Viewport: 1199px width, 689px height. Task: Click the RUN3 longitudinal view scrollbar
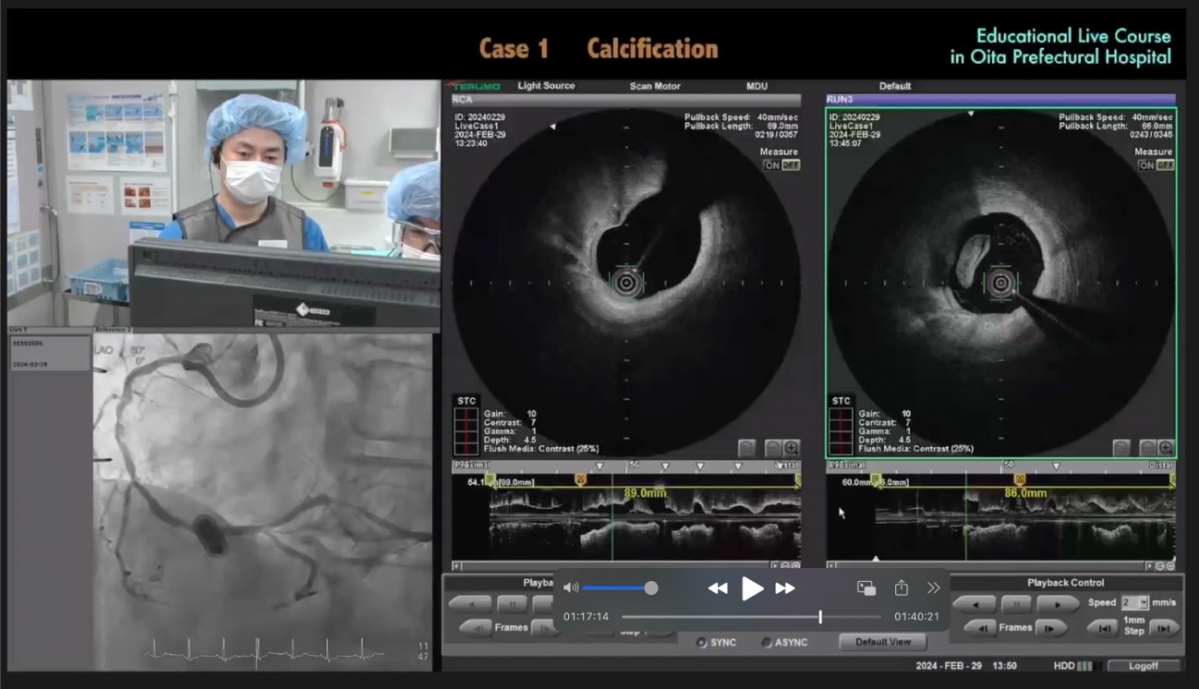pos(990,566)
